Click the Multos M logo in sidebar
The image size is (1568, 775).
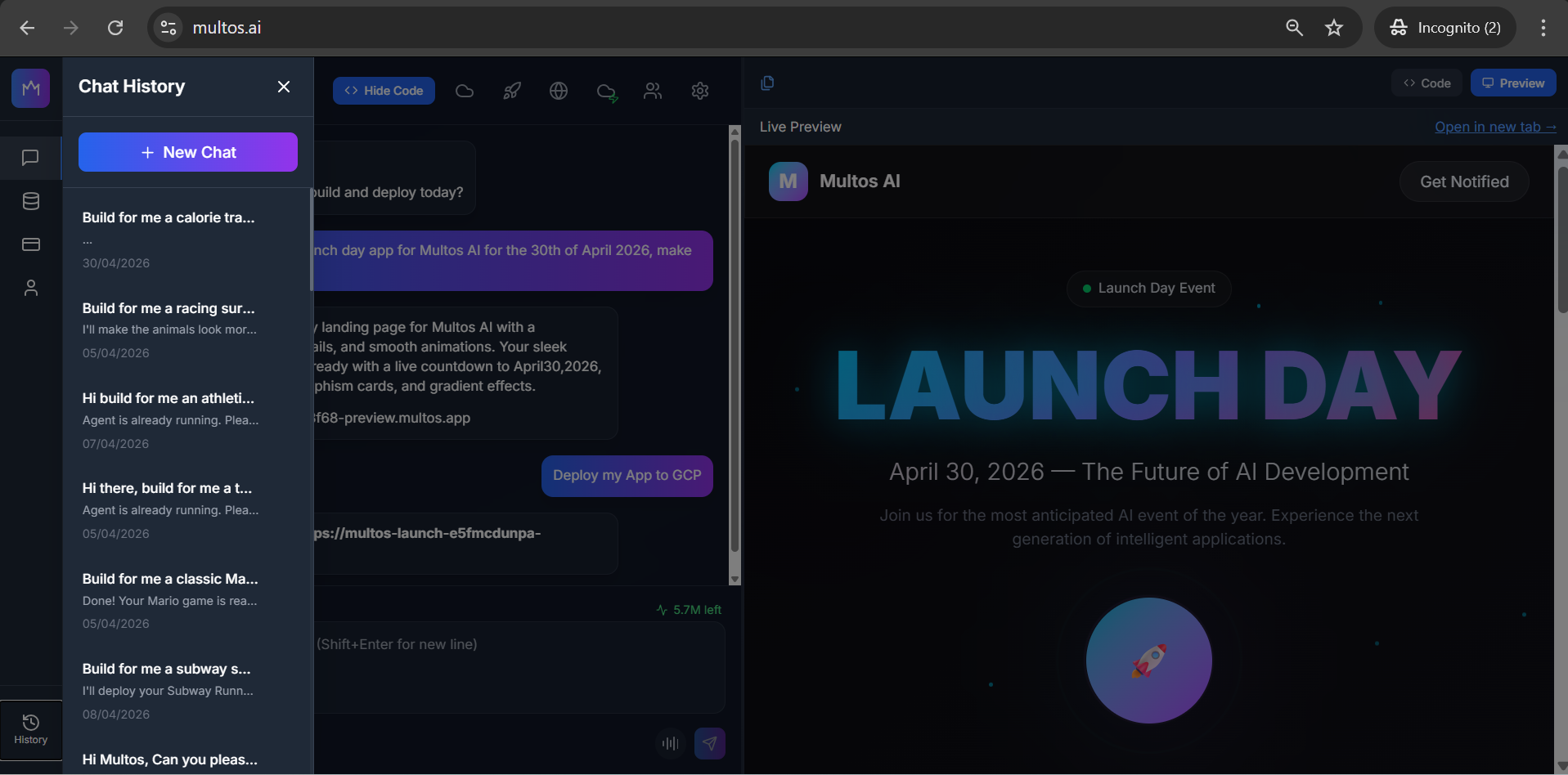[31, 88]
